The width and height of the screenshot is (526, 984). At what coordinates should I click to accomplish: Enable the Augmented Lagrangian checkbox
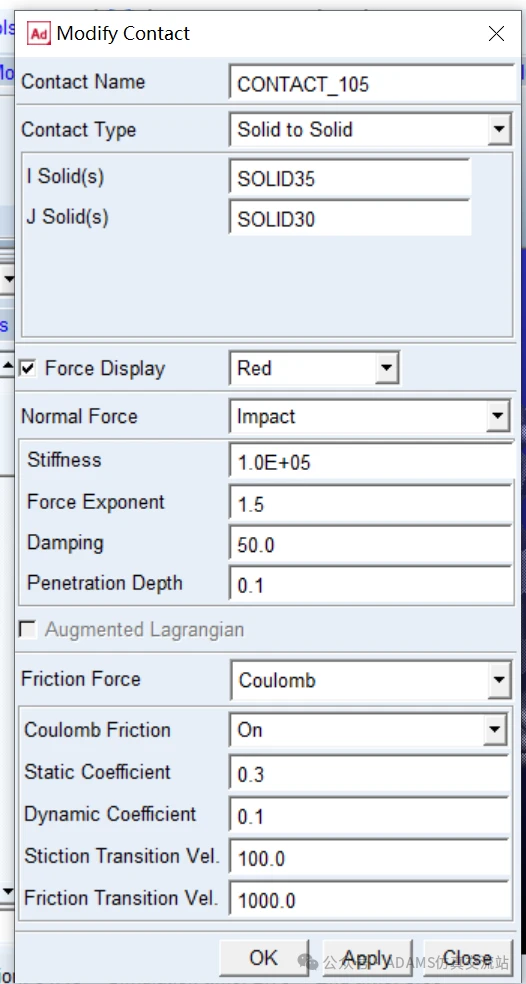[x=28, y=629]
